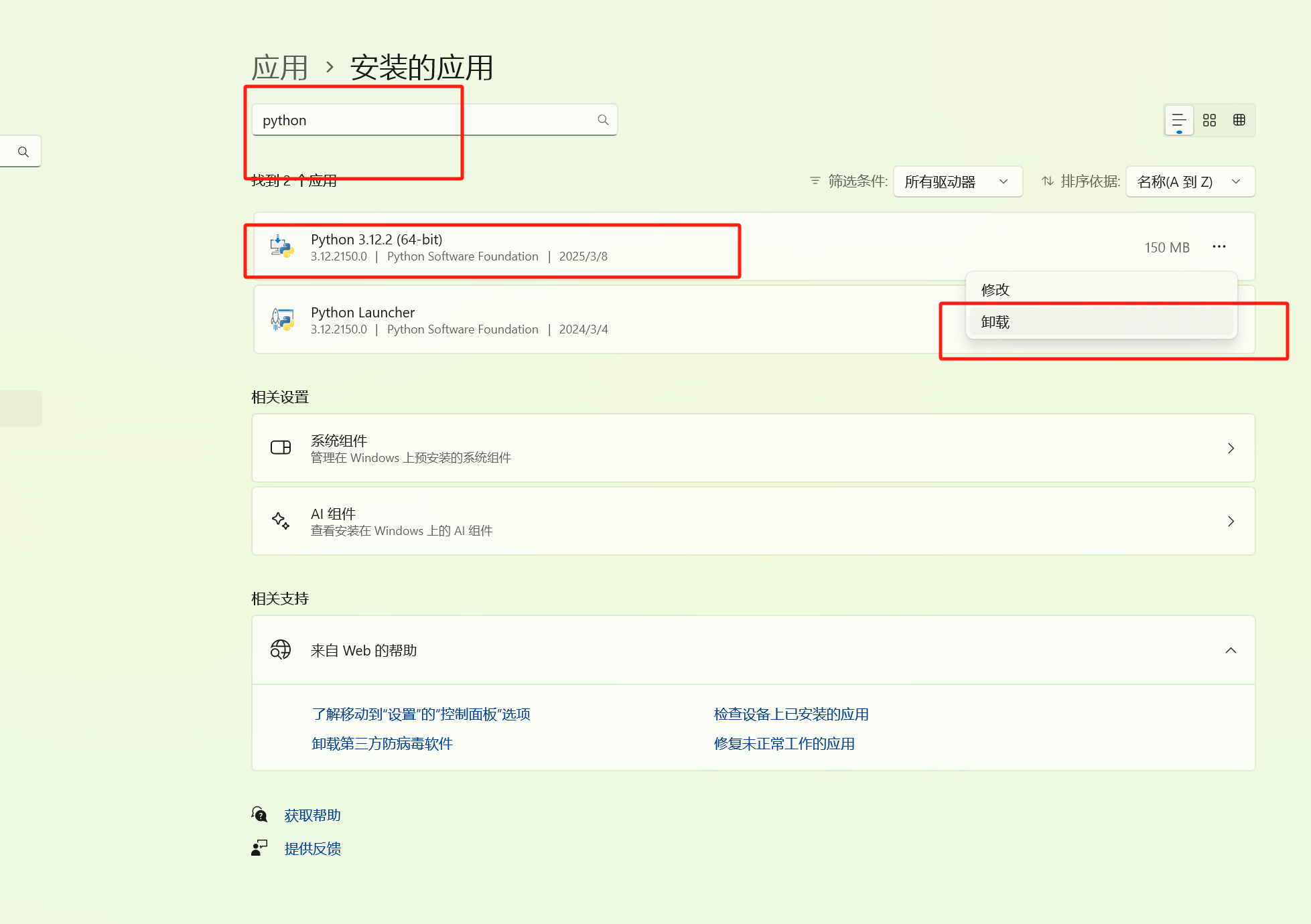Screen dimensions: 1311x924
Task: Click the 提供反馈 link
Action: [312, 849]
